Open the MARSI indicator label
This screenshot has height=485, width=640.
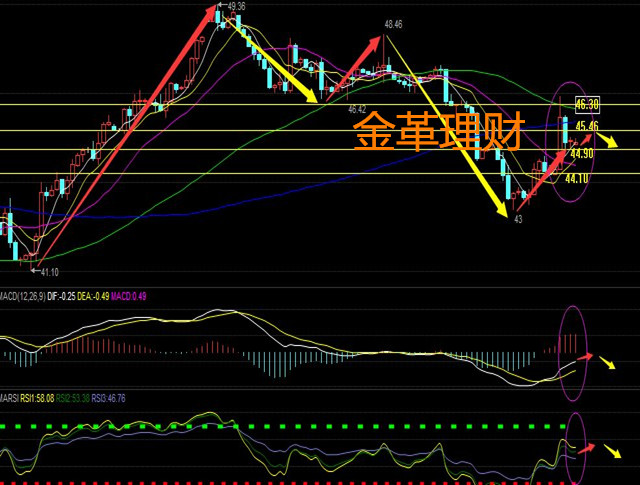[11, 398]
